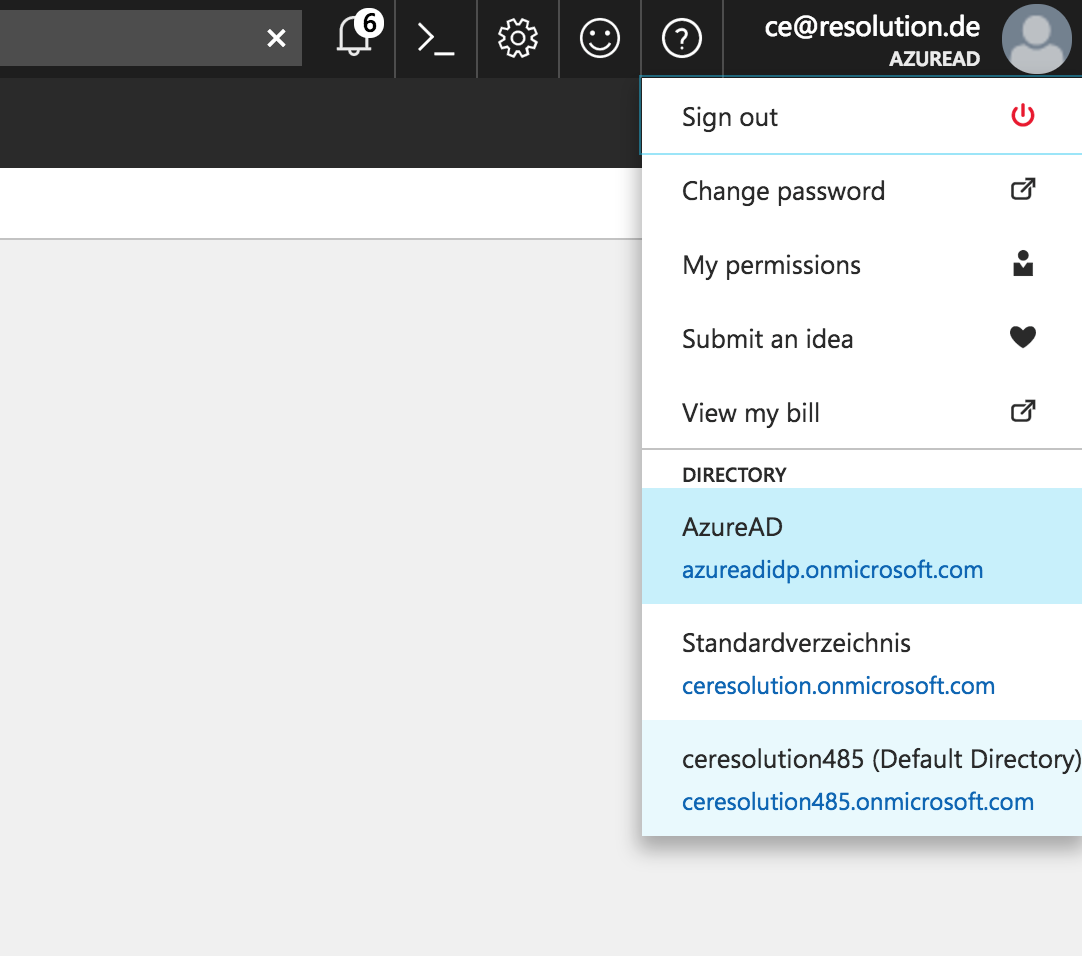Clear the search box with the X
This screenshot has height=956, width=1082.
click(276, 38)
